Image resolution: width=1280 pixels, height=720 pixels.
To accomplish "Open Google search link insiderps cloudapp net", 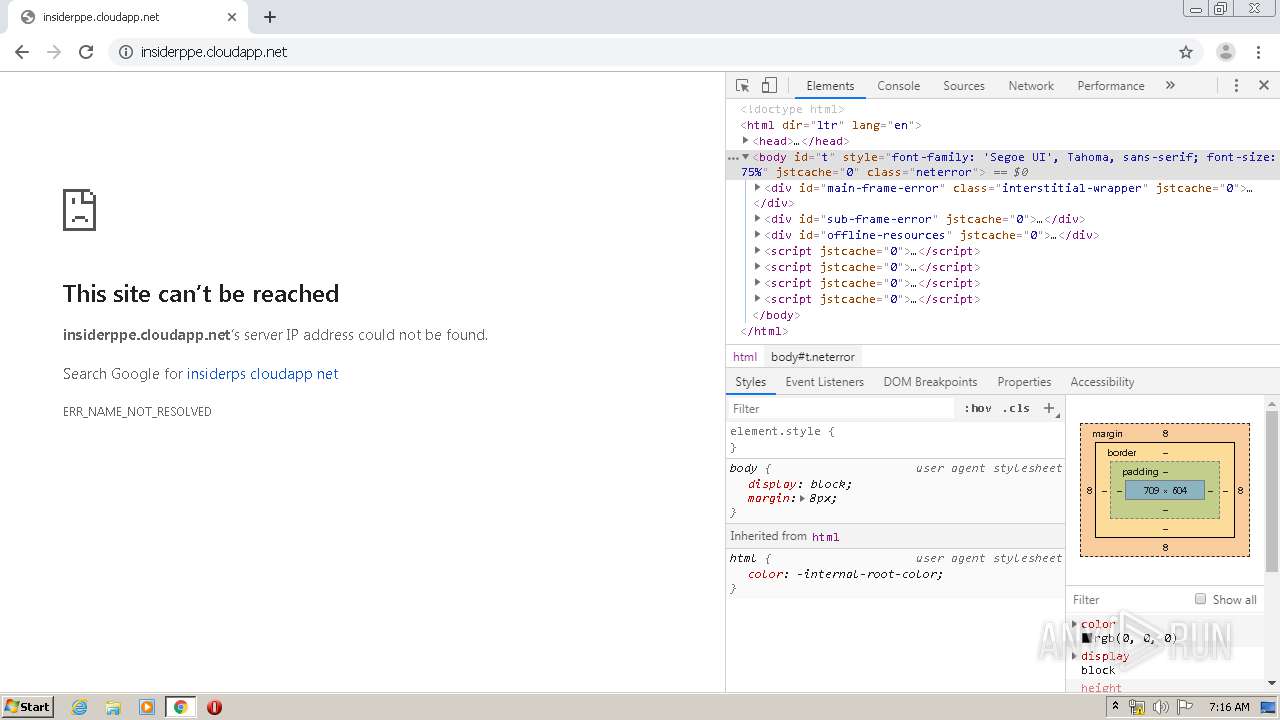I will [x=263, y=374].
